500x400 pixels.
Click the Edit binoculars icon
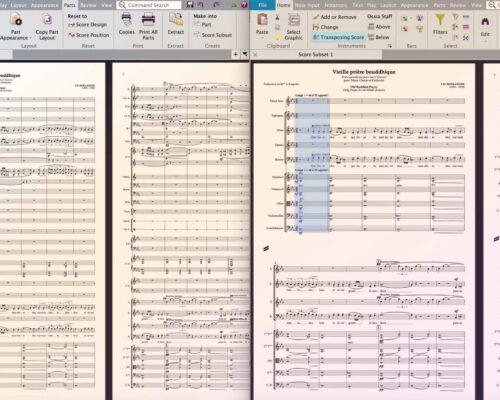pos(485,22)
